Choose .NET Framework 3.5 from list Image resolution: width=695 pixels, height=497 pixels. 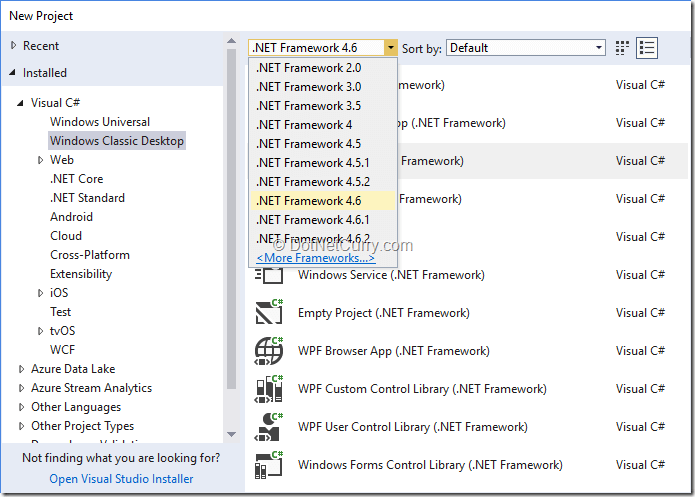[323, 106]
